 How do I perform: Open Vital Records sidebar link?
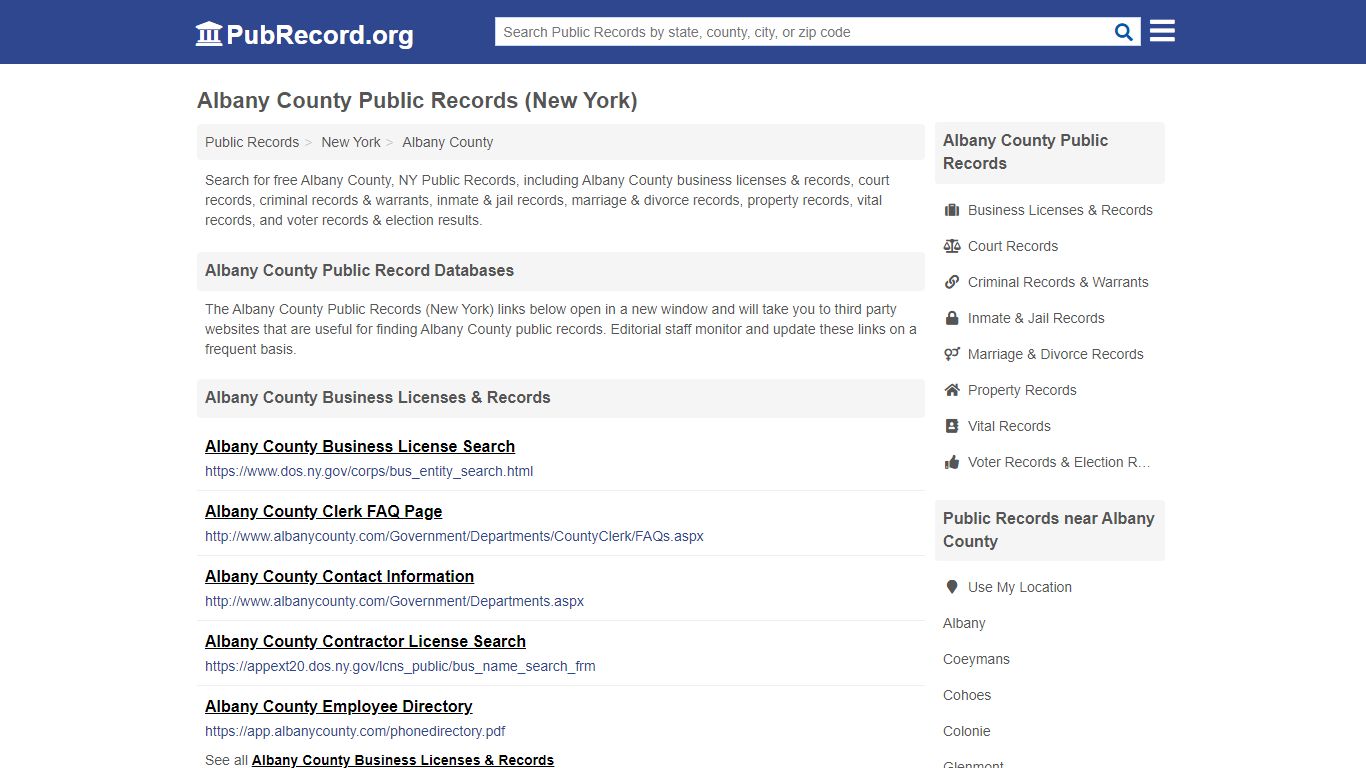point(1009,426)
